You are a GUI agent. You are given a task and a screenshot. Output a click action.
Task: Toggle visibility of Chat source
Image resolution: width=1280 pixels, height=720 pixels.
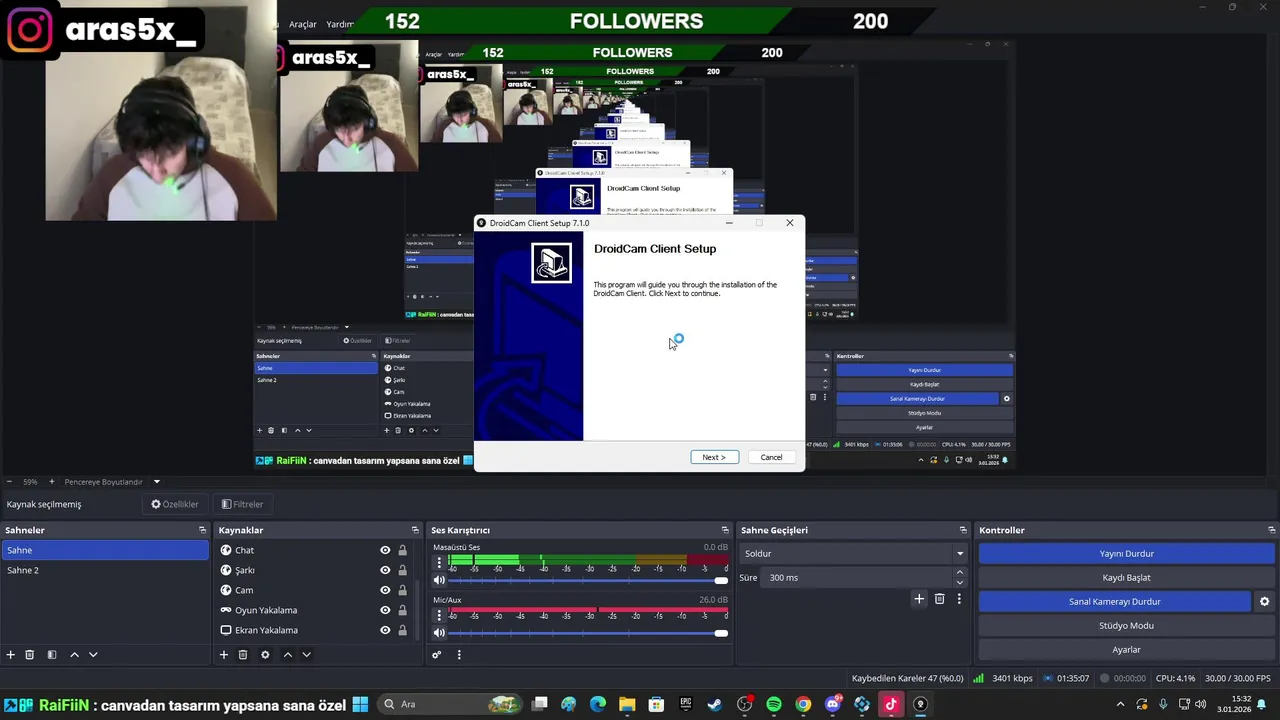click(385, 550)
